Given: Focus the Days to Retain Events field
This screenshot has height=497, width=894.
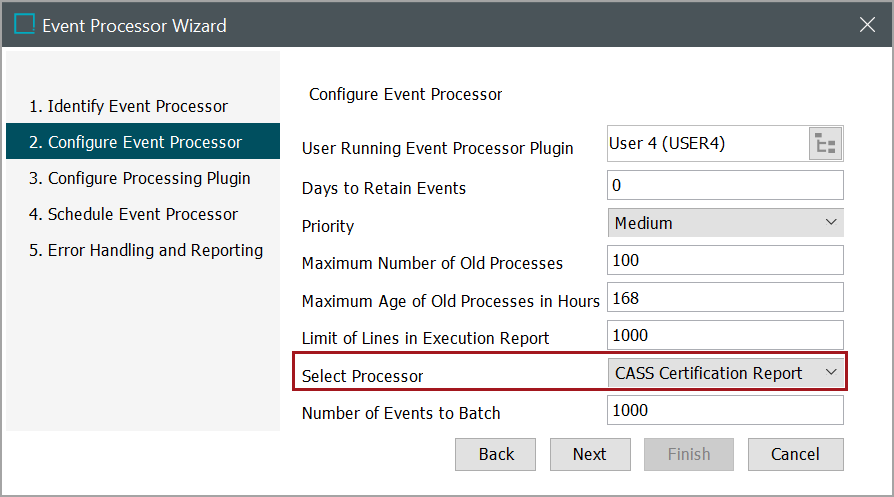Looking at the screenshot, I should (725, 185).
